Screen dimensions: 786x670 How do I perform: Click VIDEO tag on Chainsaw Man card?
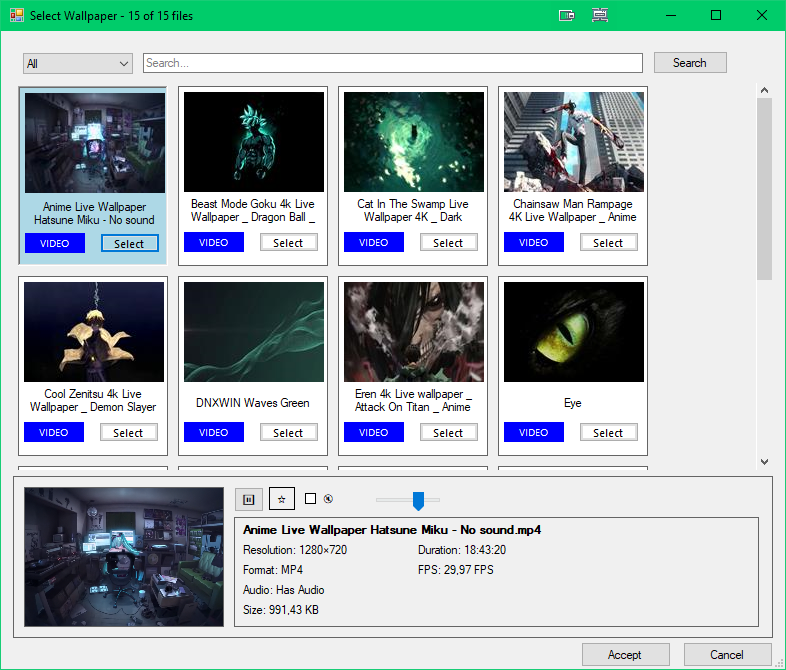click(x=533, y=242)
